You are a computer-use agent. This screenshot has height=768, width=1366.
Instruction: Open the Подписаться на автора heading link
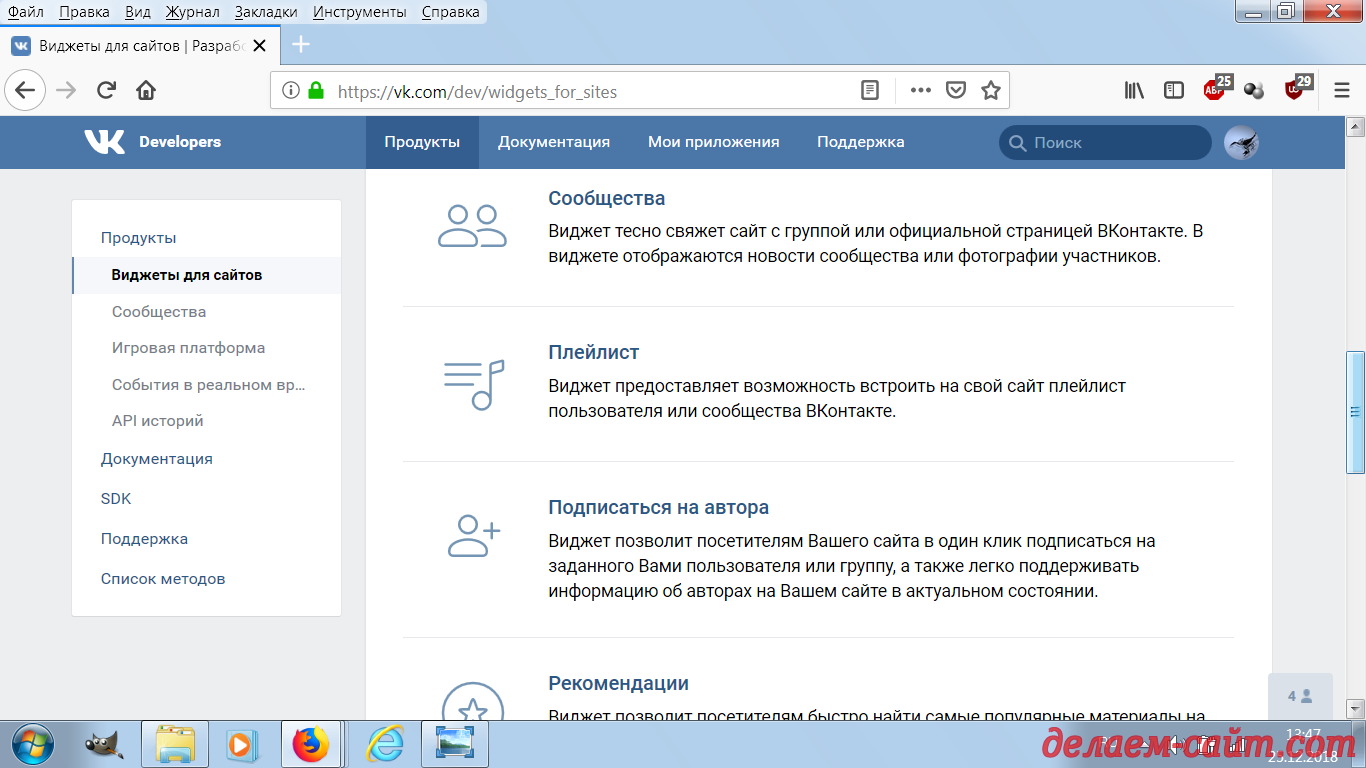click(659, 507)
